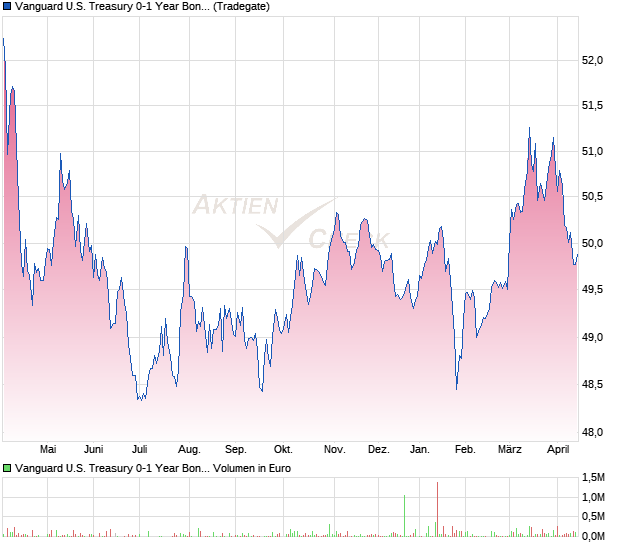The width and height of the screenshot is (620, 546).
Task: Click the price low point in early February
Action: 457,388
